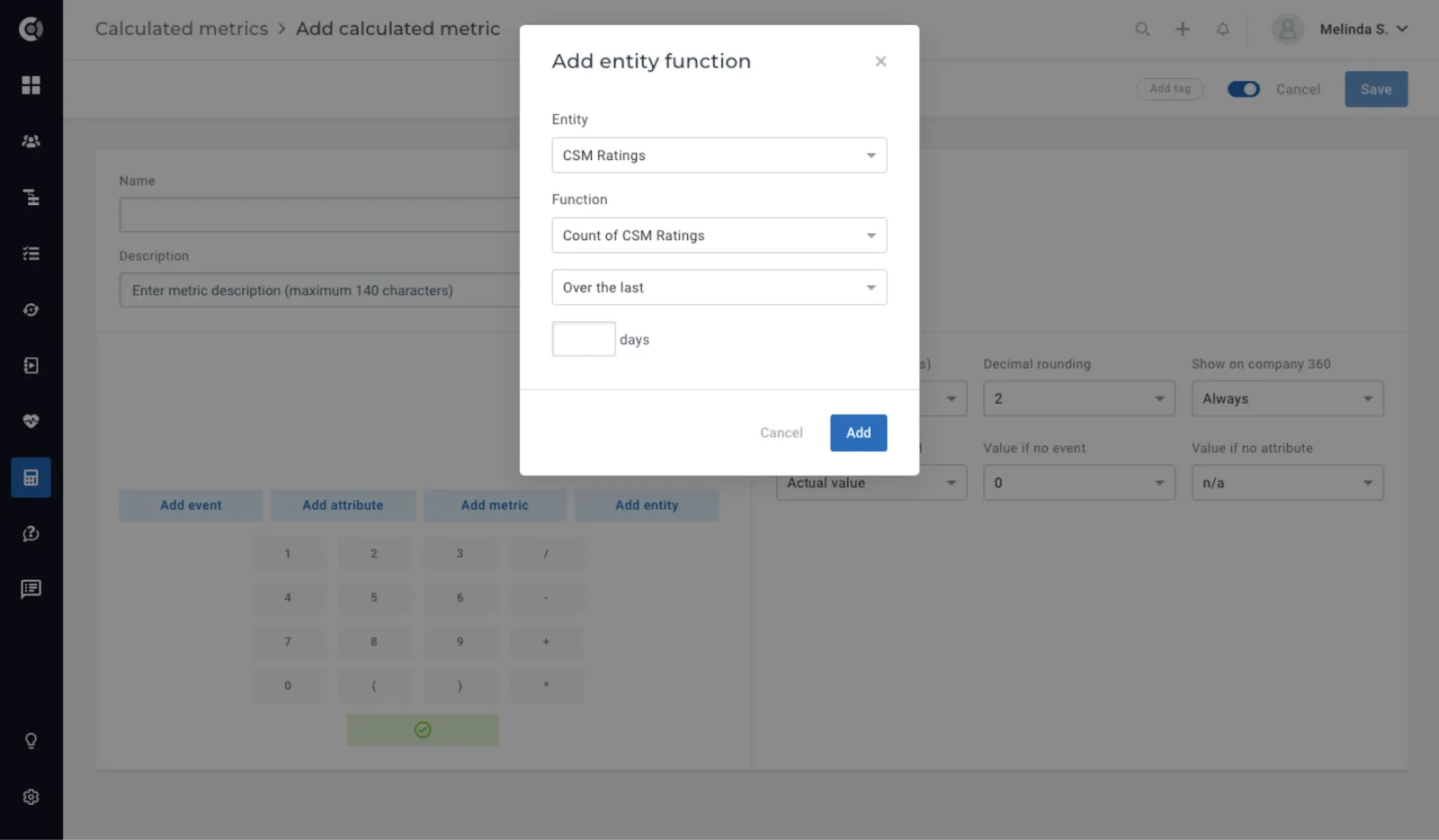Open the tasks checklist sidebar icon
1439x840 pixels.
[x=31, y=254]
